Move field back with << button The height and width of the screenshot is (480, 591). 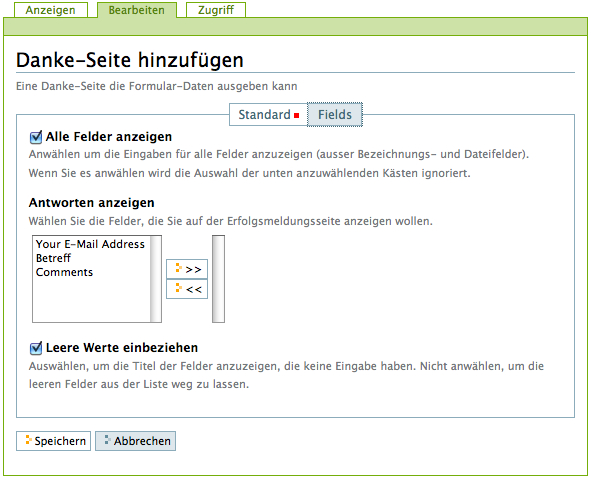(x=187, y=289)
